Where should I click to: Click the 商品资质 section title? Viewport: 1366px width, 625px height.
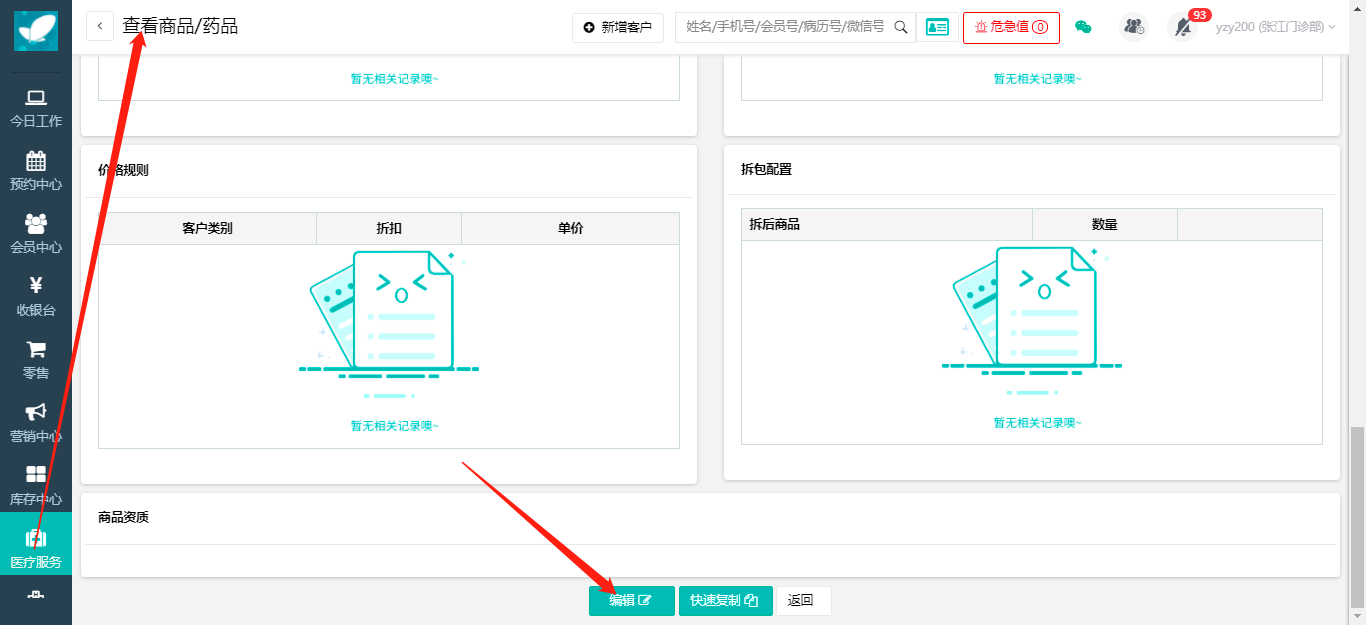click(x=123, y=518)
